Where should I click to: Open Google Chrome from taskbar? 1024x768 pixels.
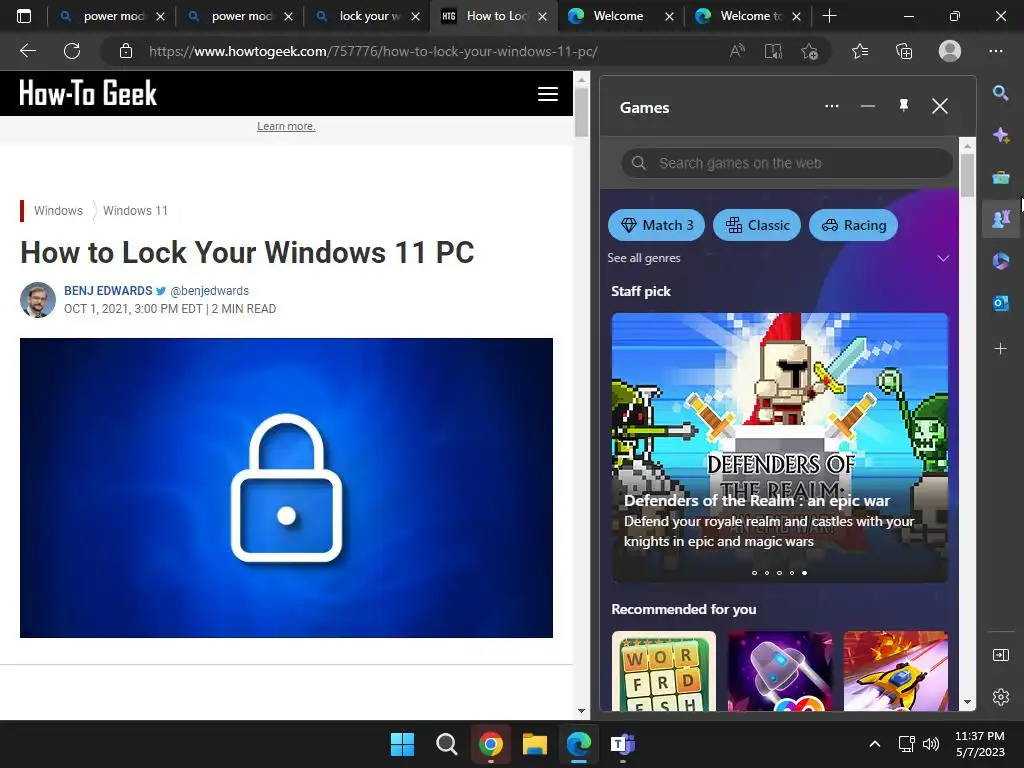click(490, 744)
